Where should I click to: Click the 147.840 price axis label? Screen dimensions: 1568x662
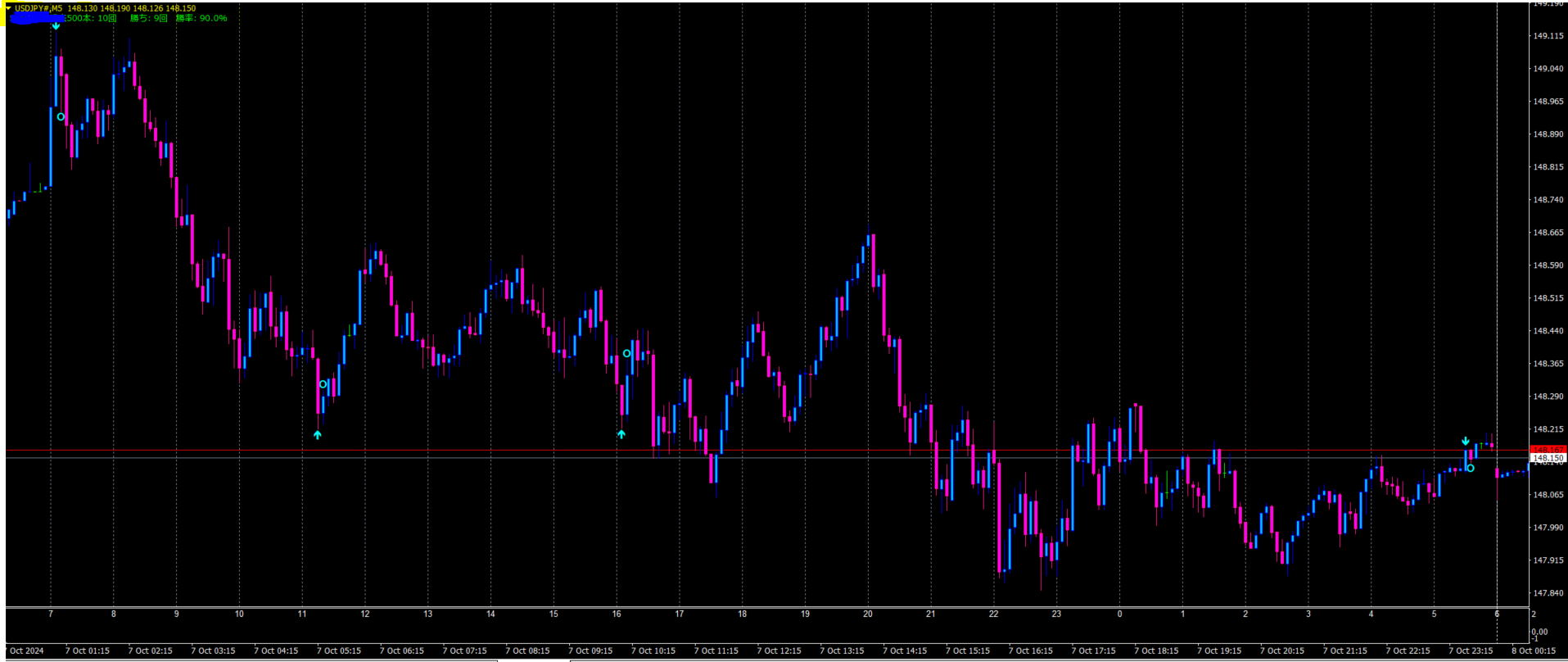tap(1548, 593)
